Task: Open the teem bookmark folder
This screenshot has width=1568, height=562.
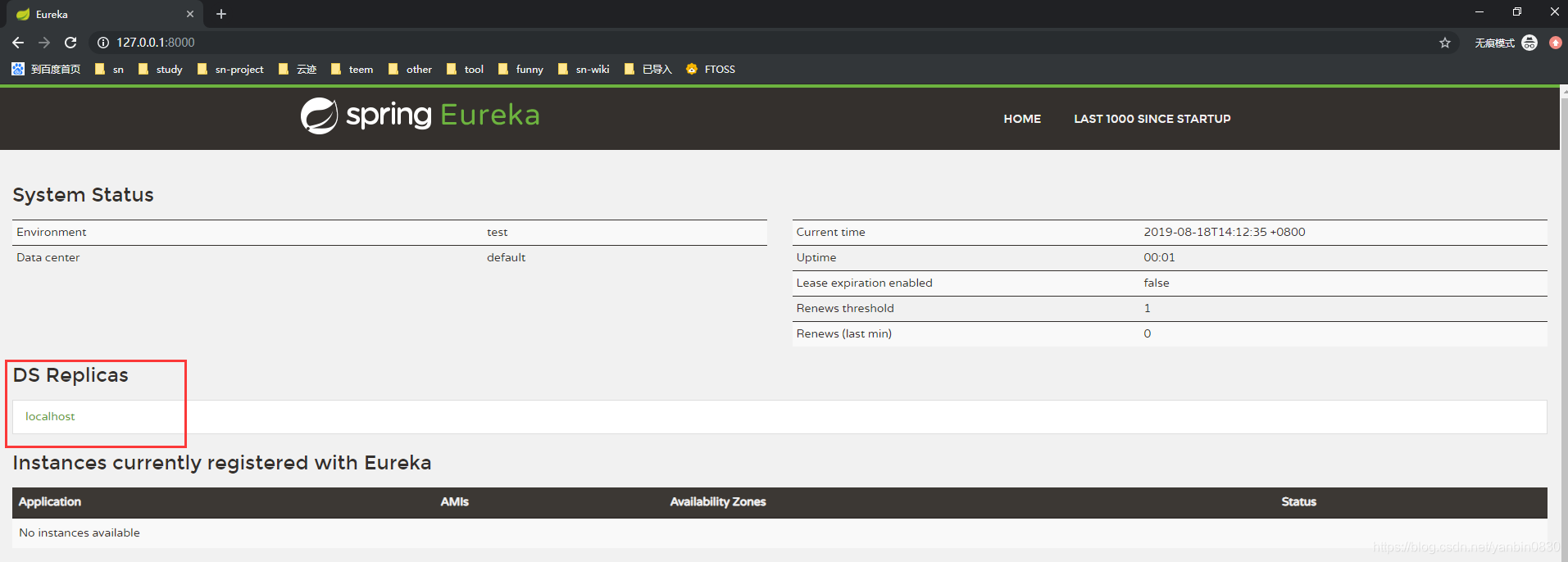Action: 352,70
